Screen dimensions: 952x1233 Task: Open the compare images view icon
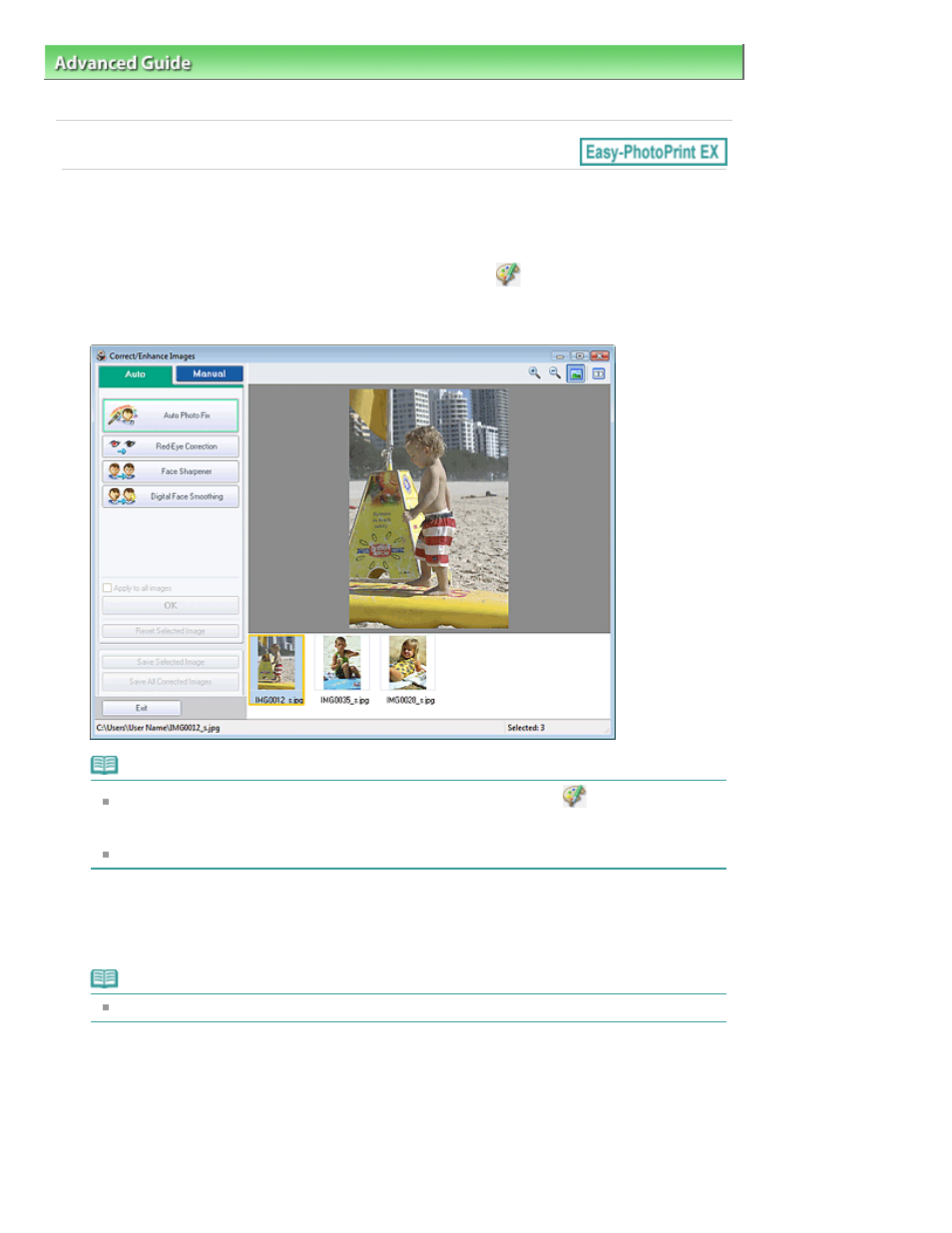click(598, 373)
